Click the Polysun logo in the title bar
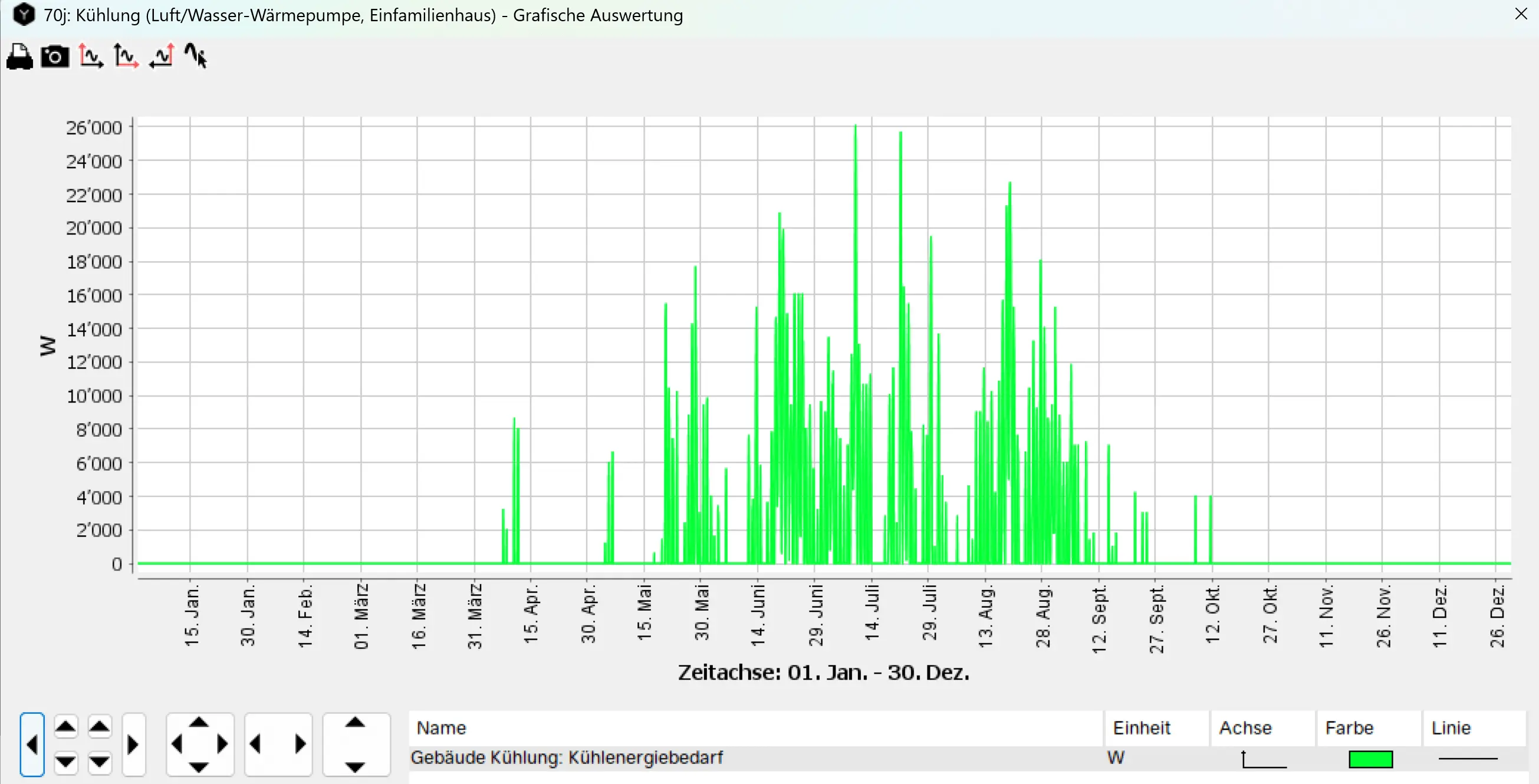This screenshot has height=784, width=1539. pyautogui.click(x=24, y=15)
